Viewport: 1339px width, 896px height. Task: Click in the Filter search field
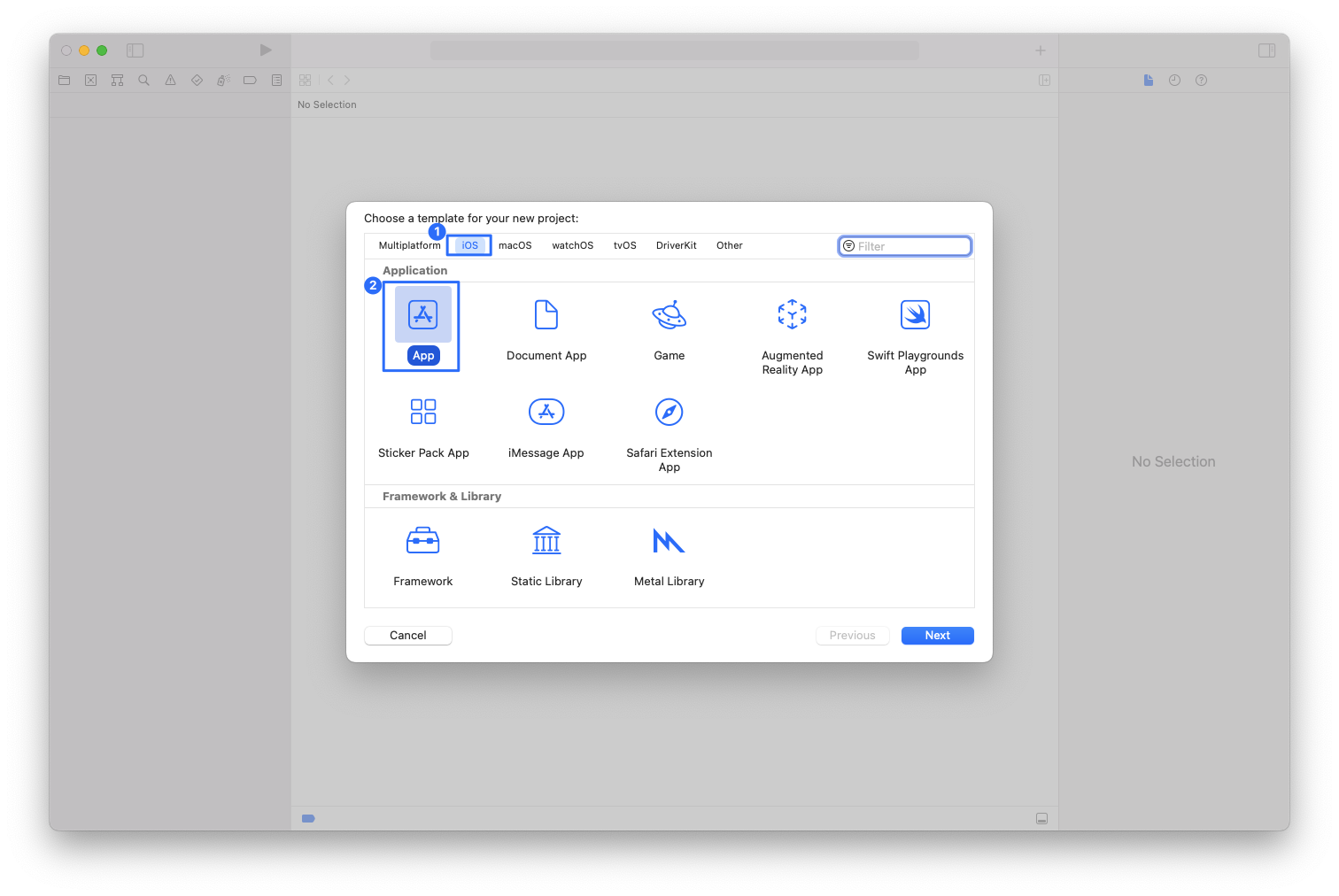pos(905,246)
